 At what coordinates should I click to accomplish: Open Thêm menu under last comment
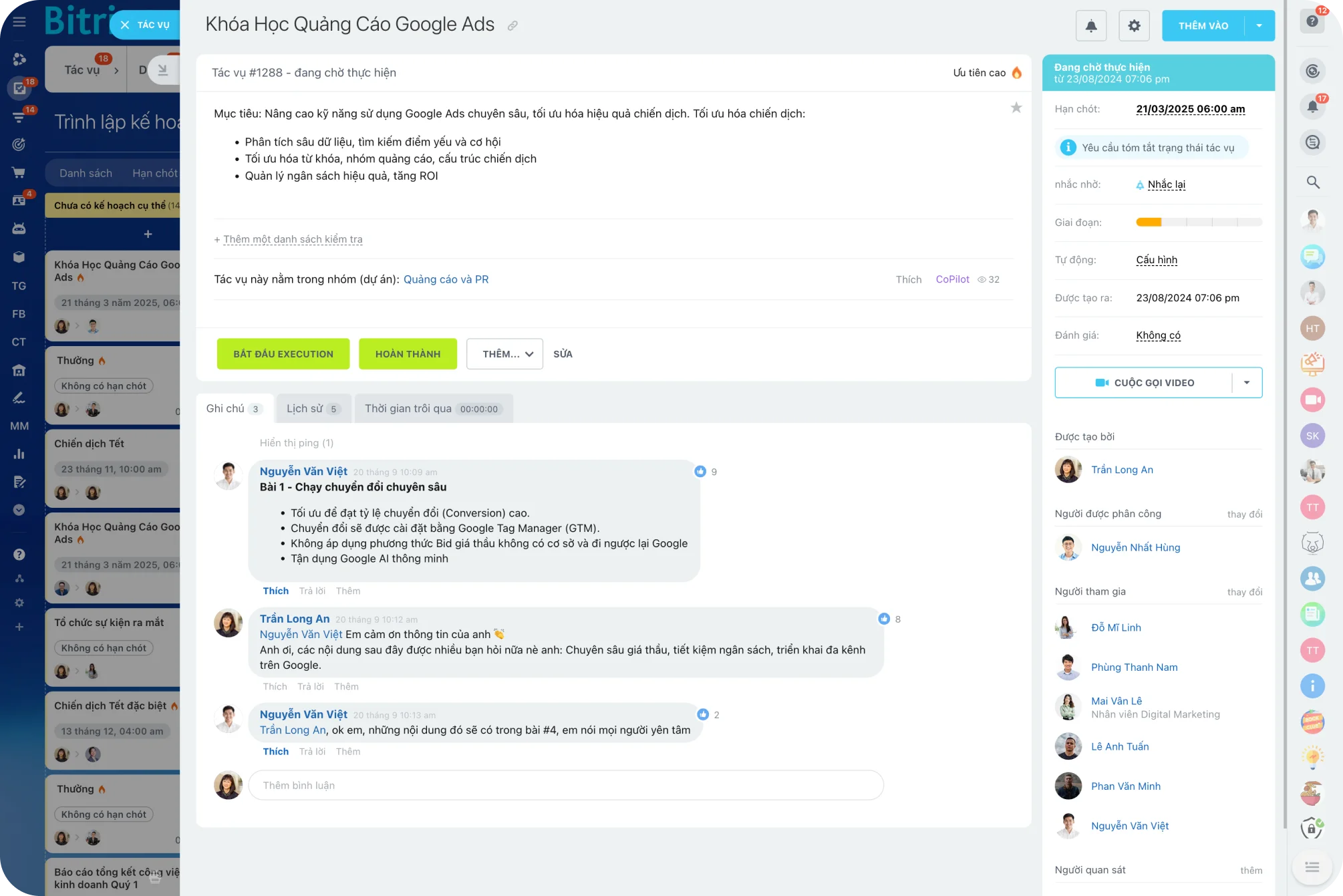pos(348,752)
